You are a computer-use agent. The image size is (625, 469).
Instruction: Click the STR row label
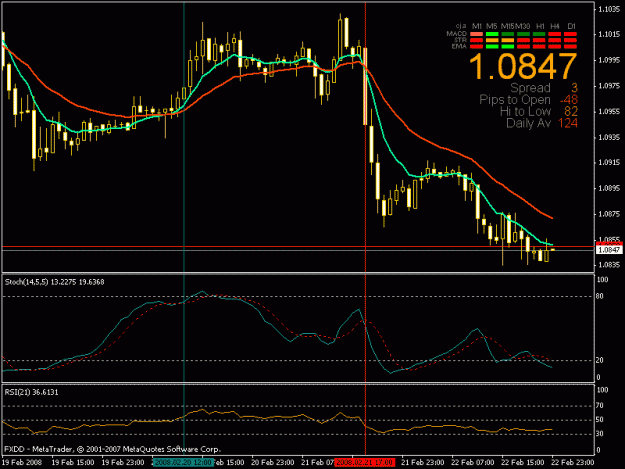pyautogui.click(x=460, y=40)
